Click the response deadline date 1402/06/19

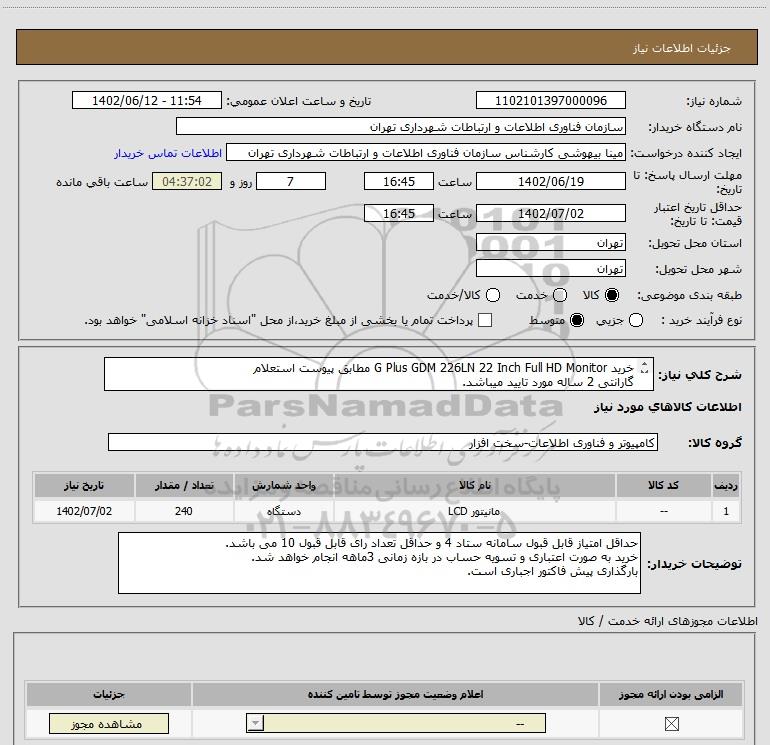click(x=550, y=181)
